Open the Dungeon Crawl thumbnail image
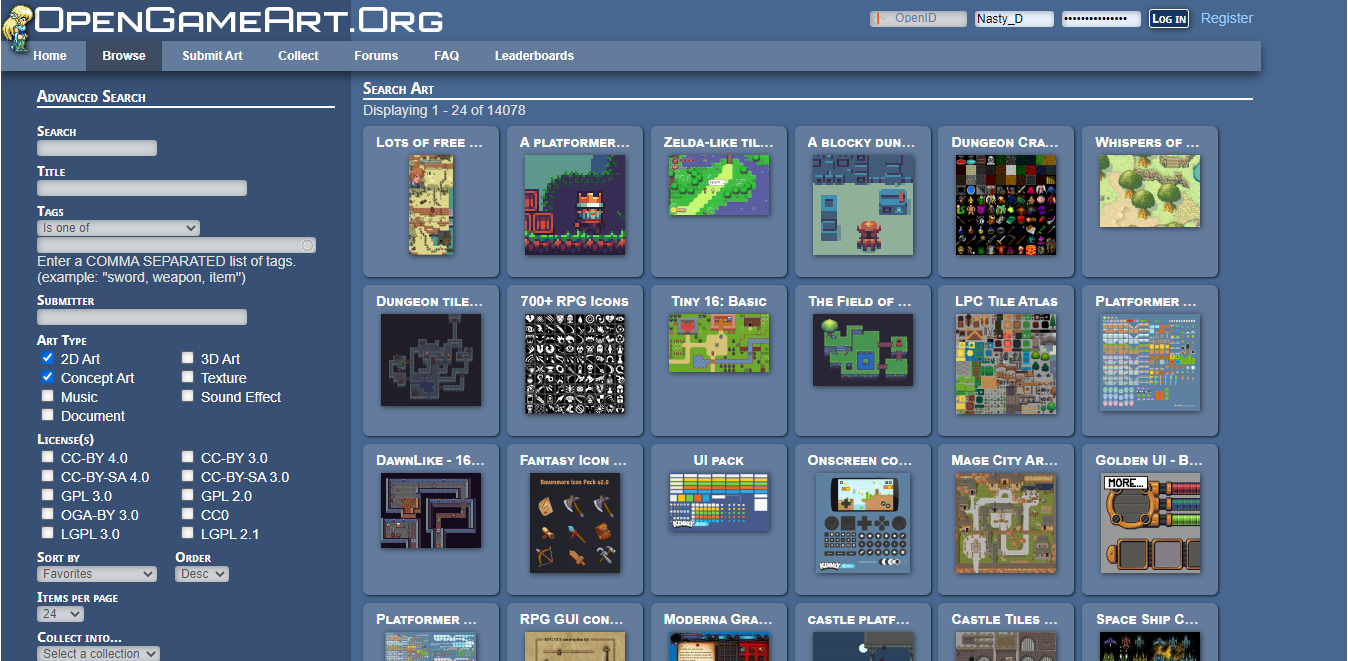The width and height of the screenshot is (1348, 661). tap(1007, 205)
